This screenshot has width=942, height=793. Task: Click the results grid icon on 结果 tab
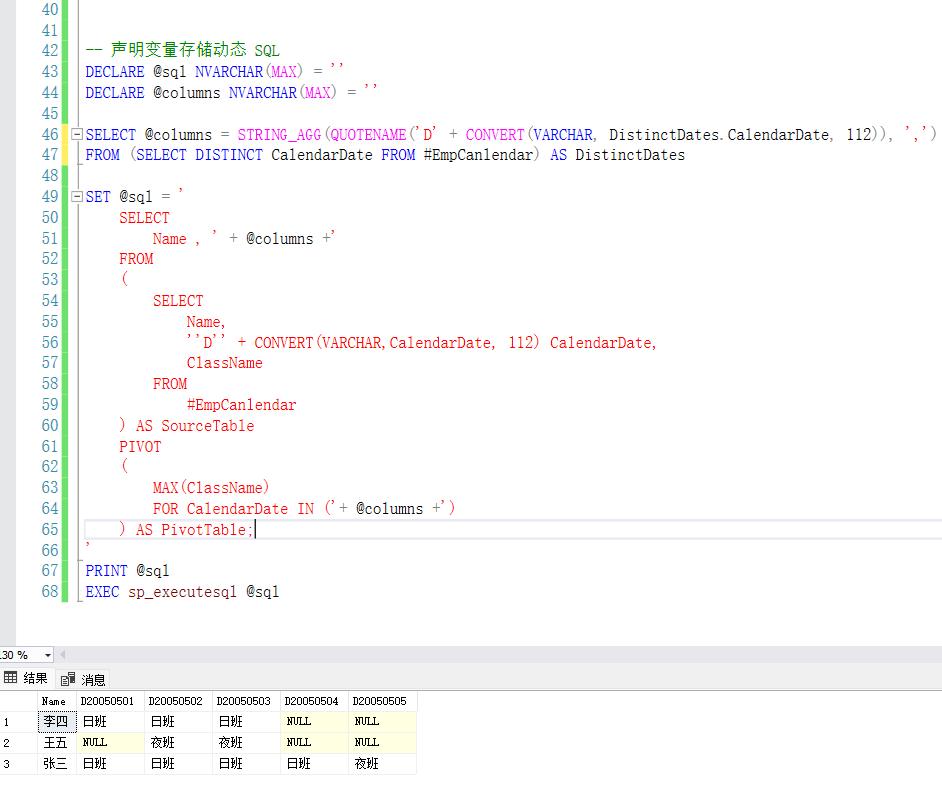tap(10, 678)
